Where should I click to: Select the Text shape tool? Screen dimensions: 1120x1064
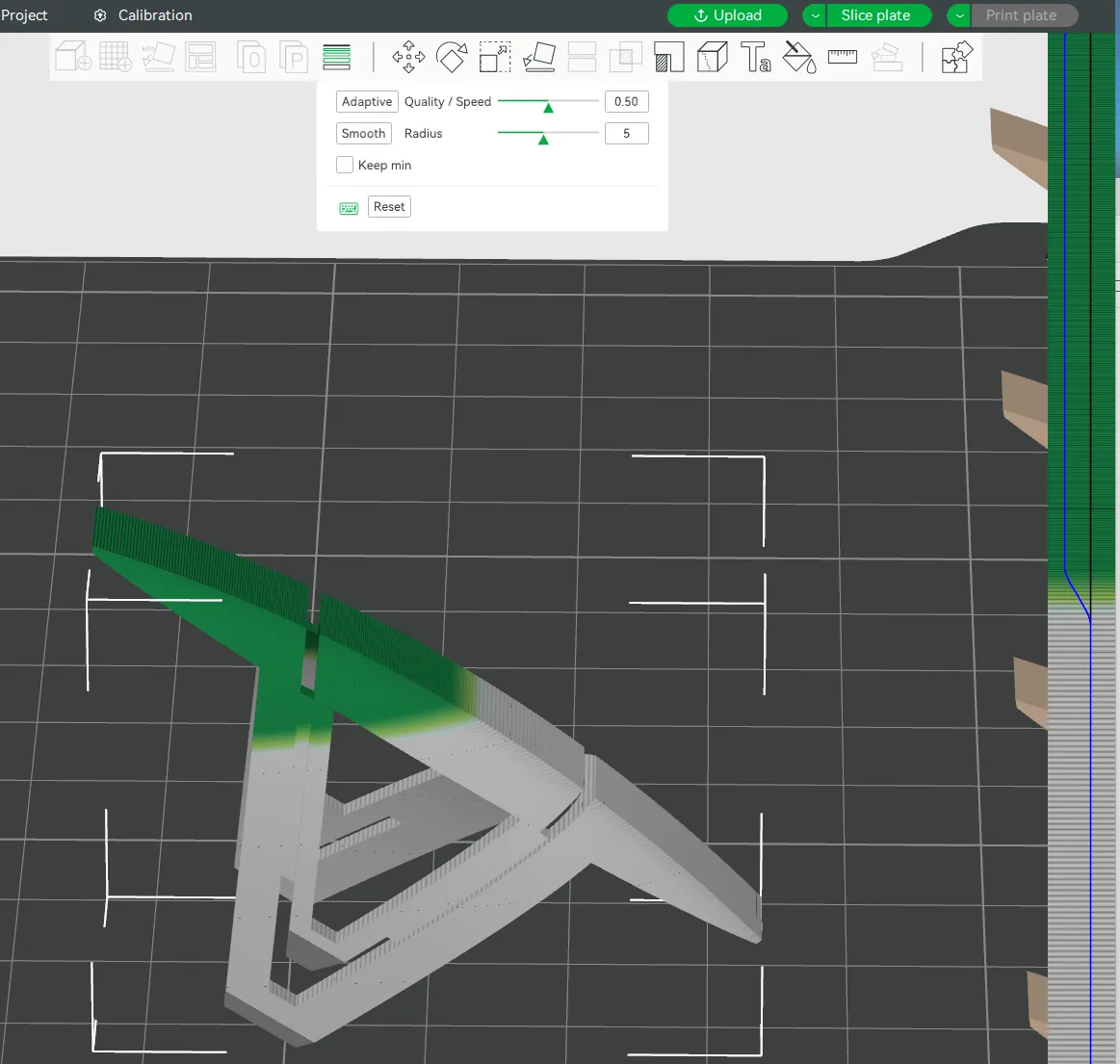(x=755, y=58)
